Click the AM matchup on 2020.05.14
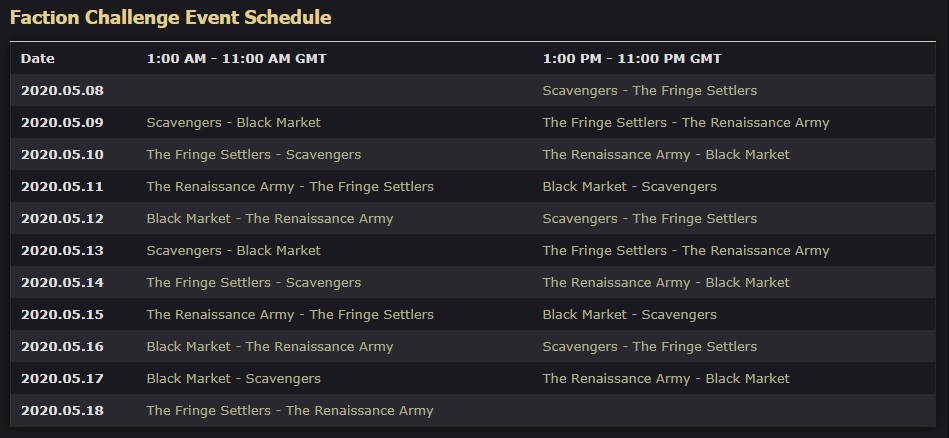Viewport: 949px width, 438px height. (254, 283)
